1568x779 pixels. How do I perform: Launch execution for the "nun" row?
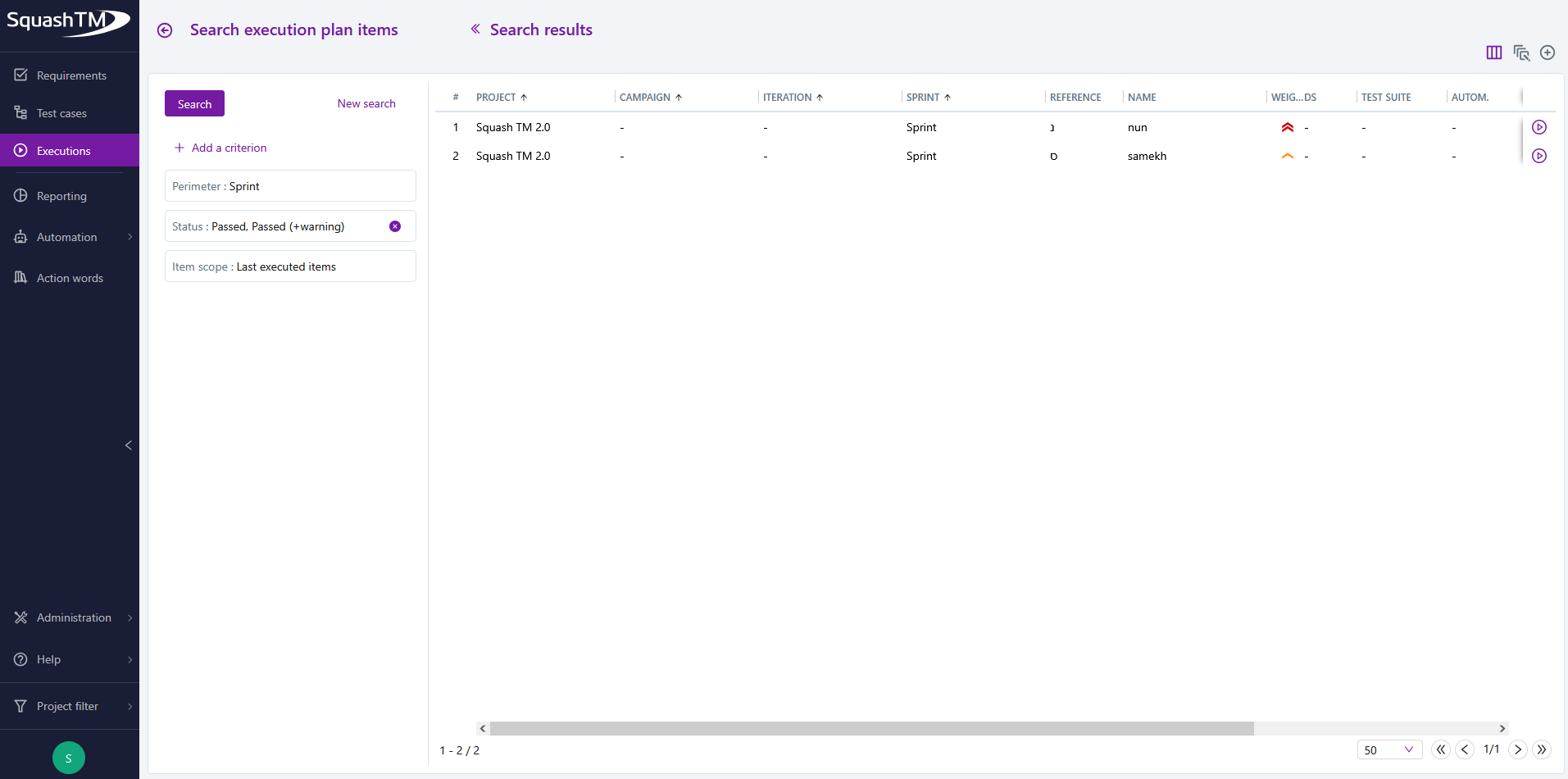tap(1539, 127)
